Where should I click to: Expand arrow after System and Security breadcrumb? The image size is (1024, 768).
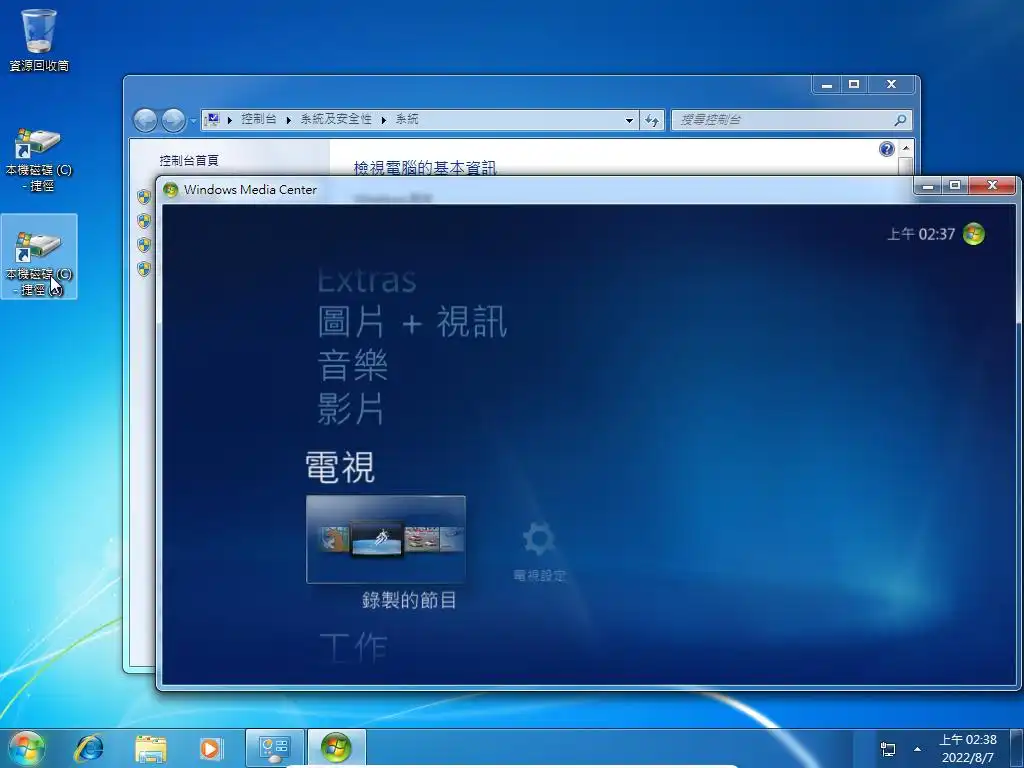(x=383, y=120)
